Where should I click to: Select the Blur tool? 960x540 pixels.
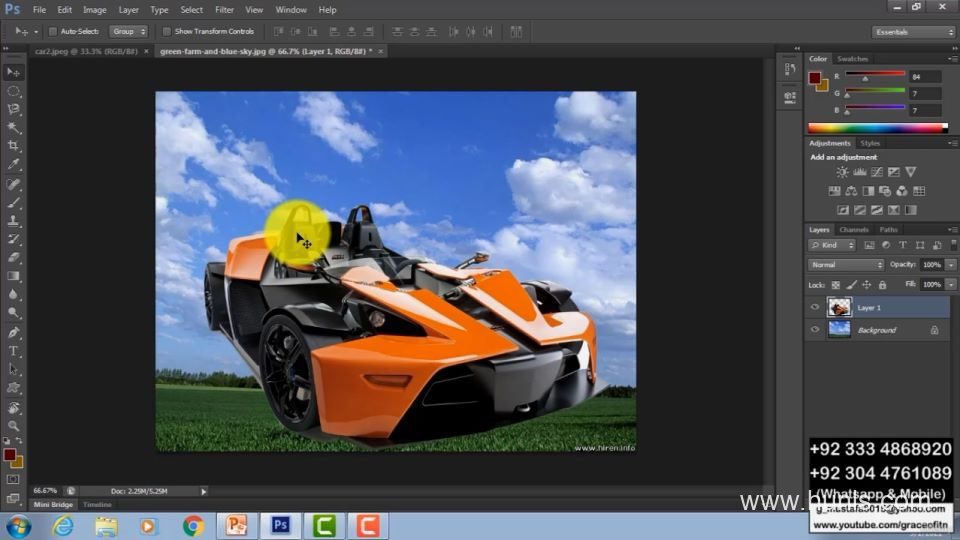13,294
